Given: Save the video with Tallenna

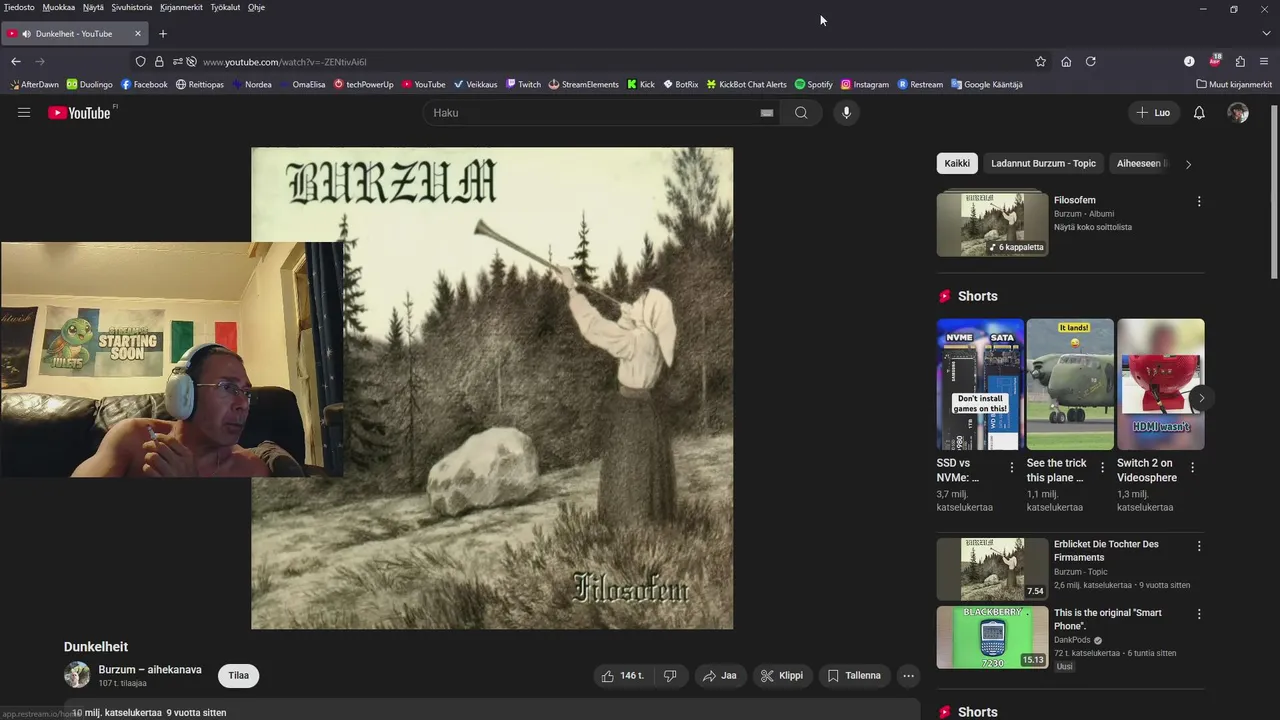Looking at the screenshot, I should (854, 676).
